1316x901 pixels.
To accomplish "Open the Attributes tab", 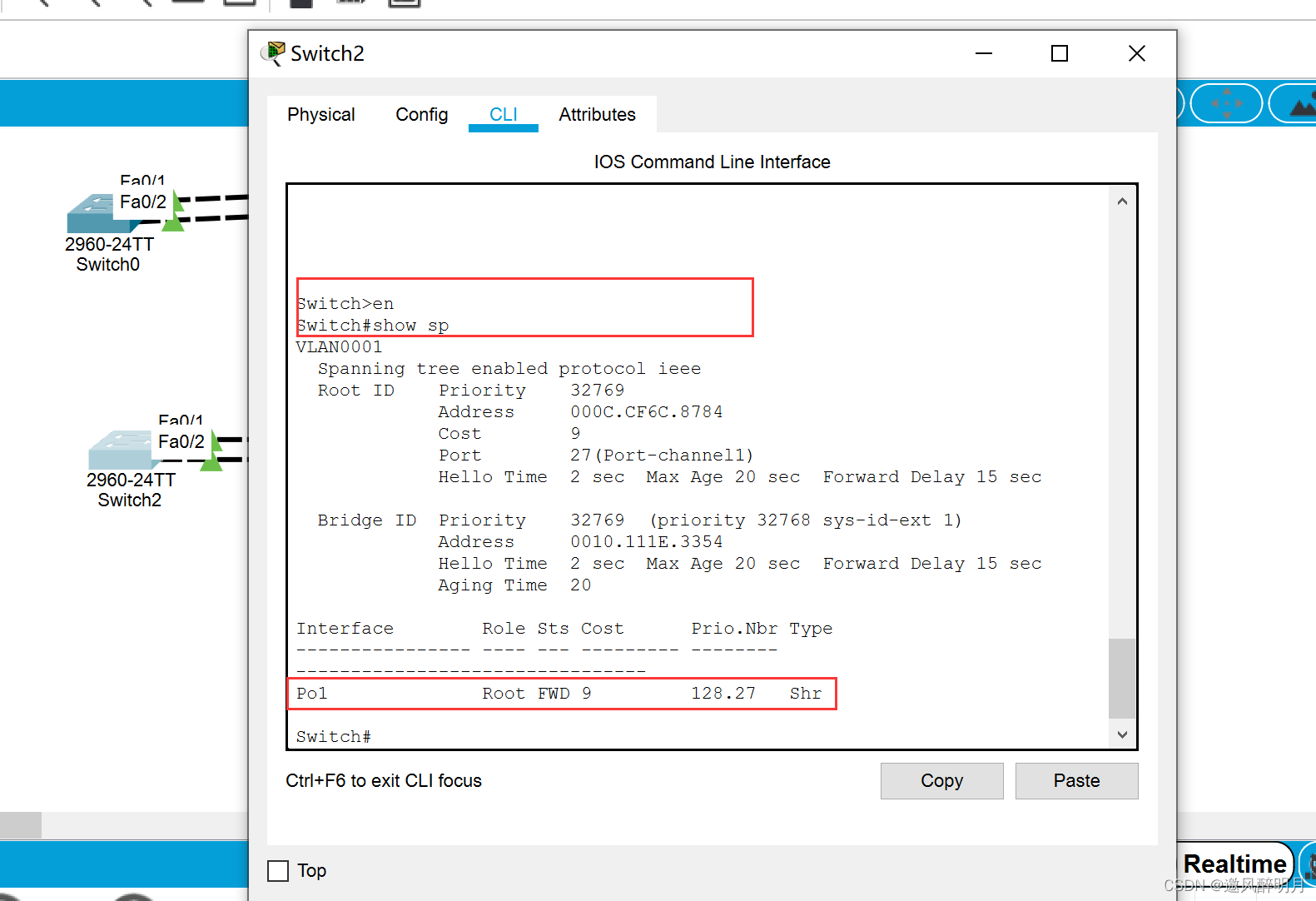I will 597,114.
